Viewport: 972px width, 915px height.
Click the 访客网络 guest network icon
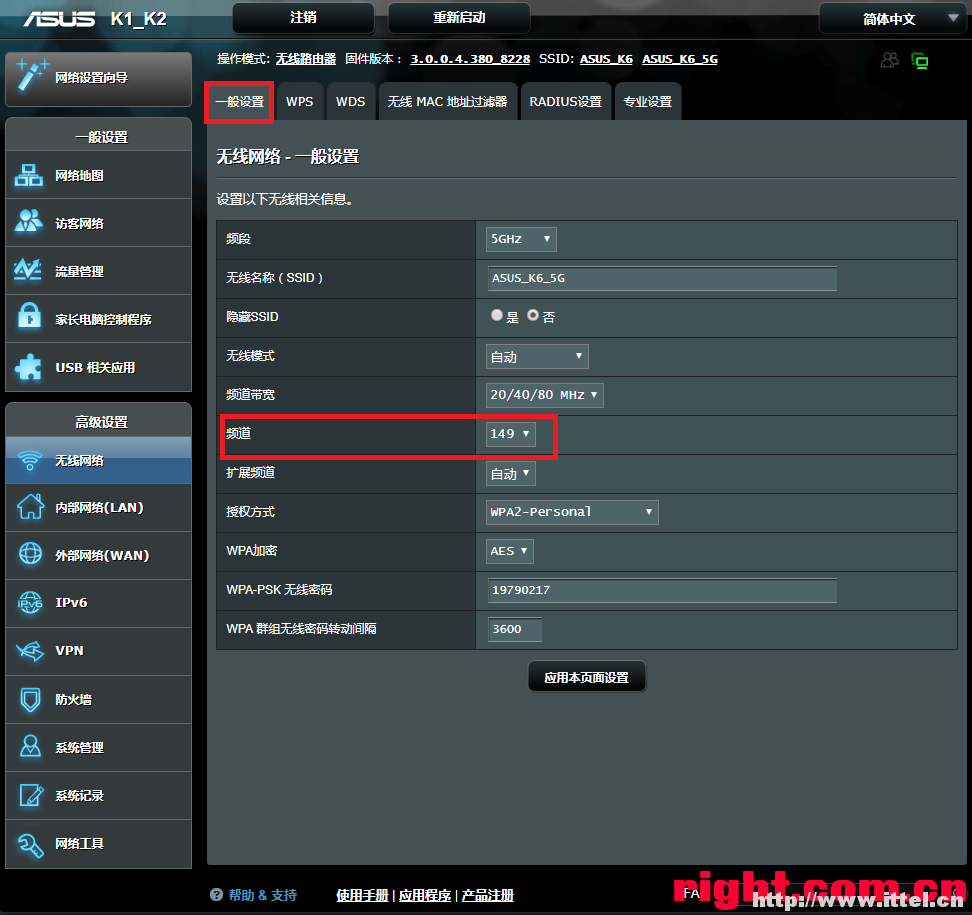(x=28, y=223)
